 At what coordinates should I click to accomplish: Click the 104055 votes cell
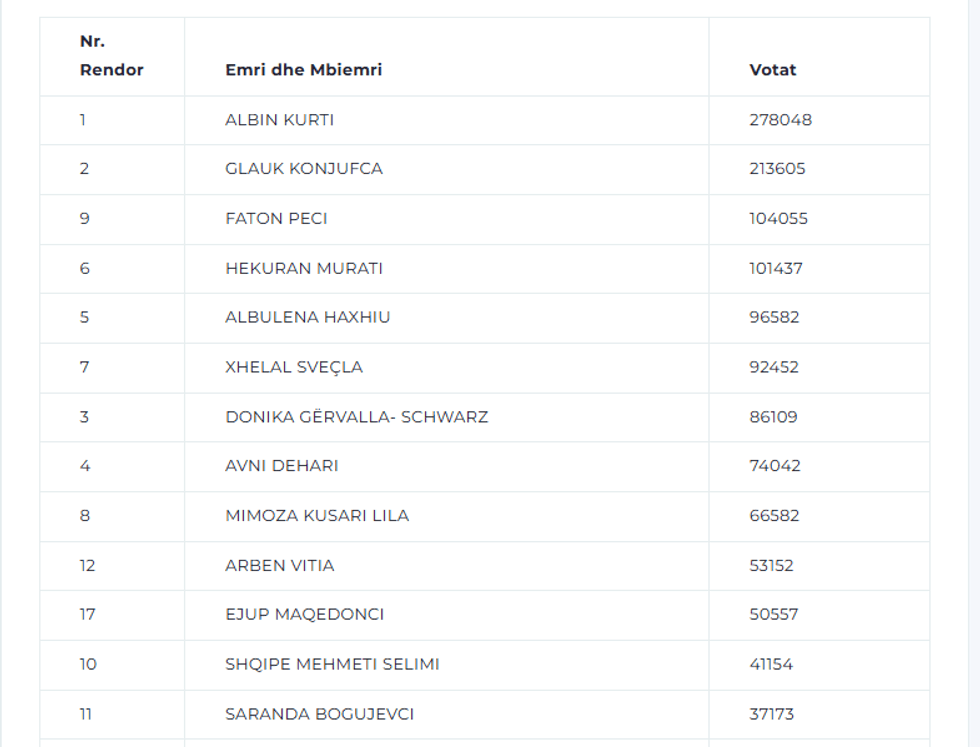click(x=778, y=218)
